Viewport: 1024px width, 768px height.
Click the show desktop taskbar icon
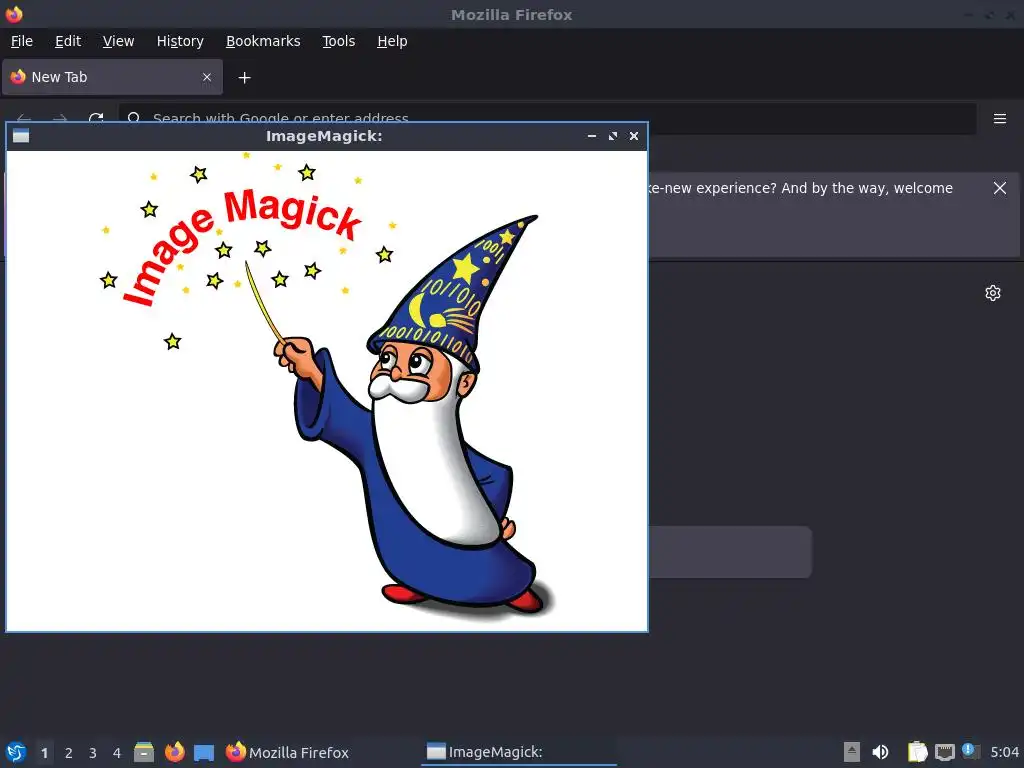204,752
